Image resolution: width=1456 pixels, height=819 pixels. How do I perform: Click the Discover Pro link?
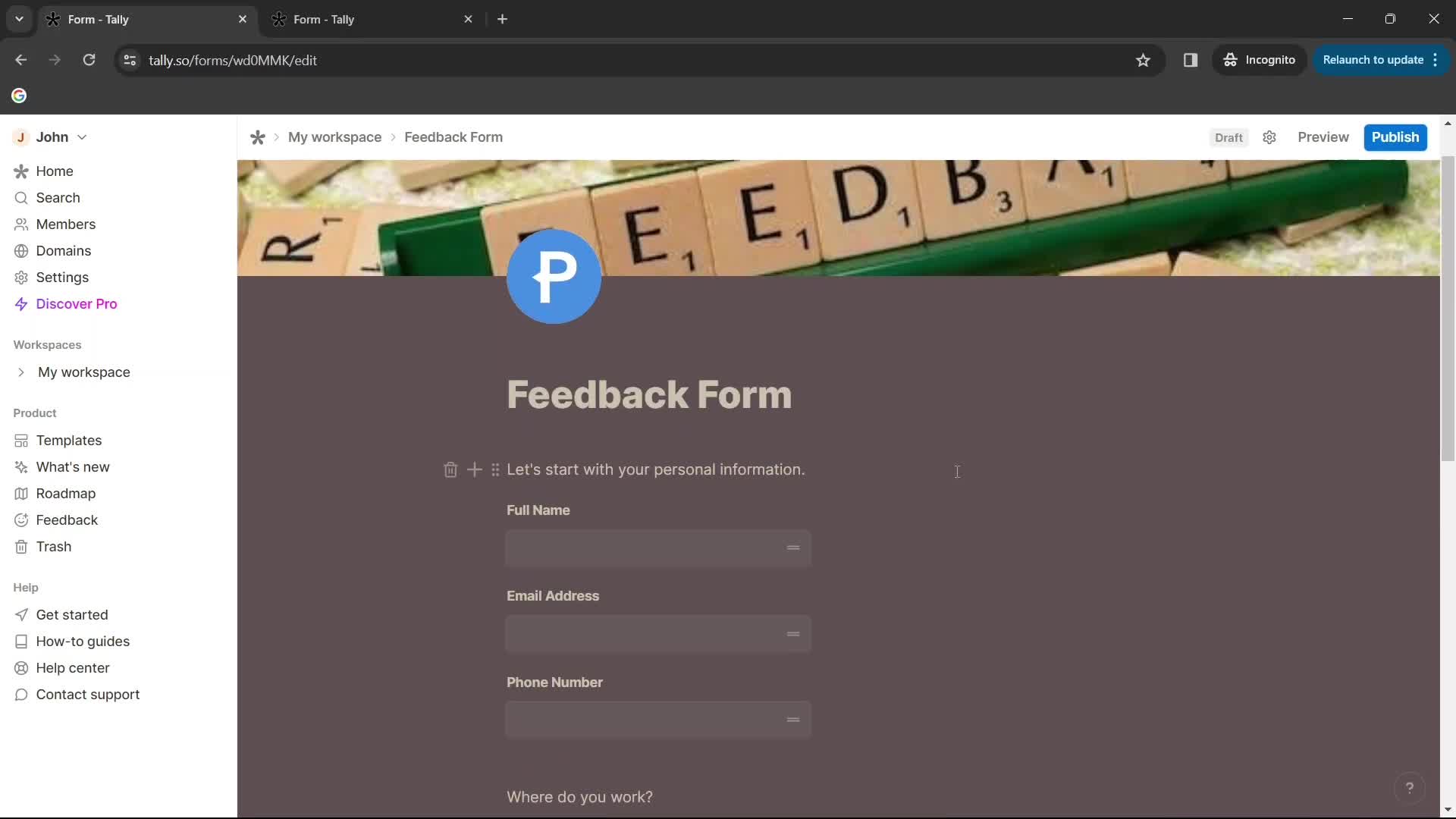click(76, 304)
